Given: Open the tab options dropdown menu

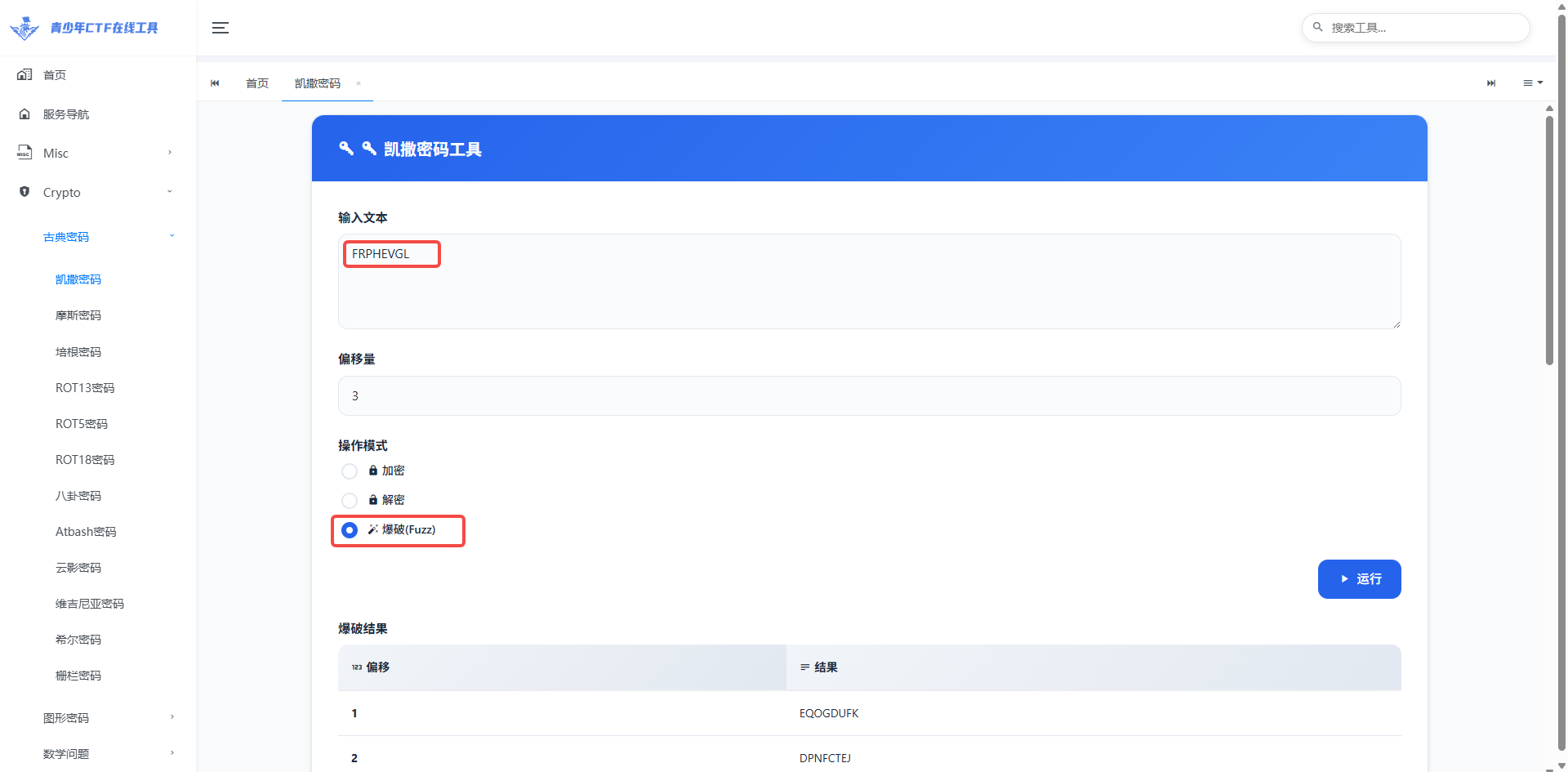Looking at the screenshot, I should click(1532, 83).
